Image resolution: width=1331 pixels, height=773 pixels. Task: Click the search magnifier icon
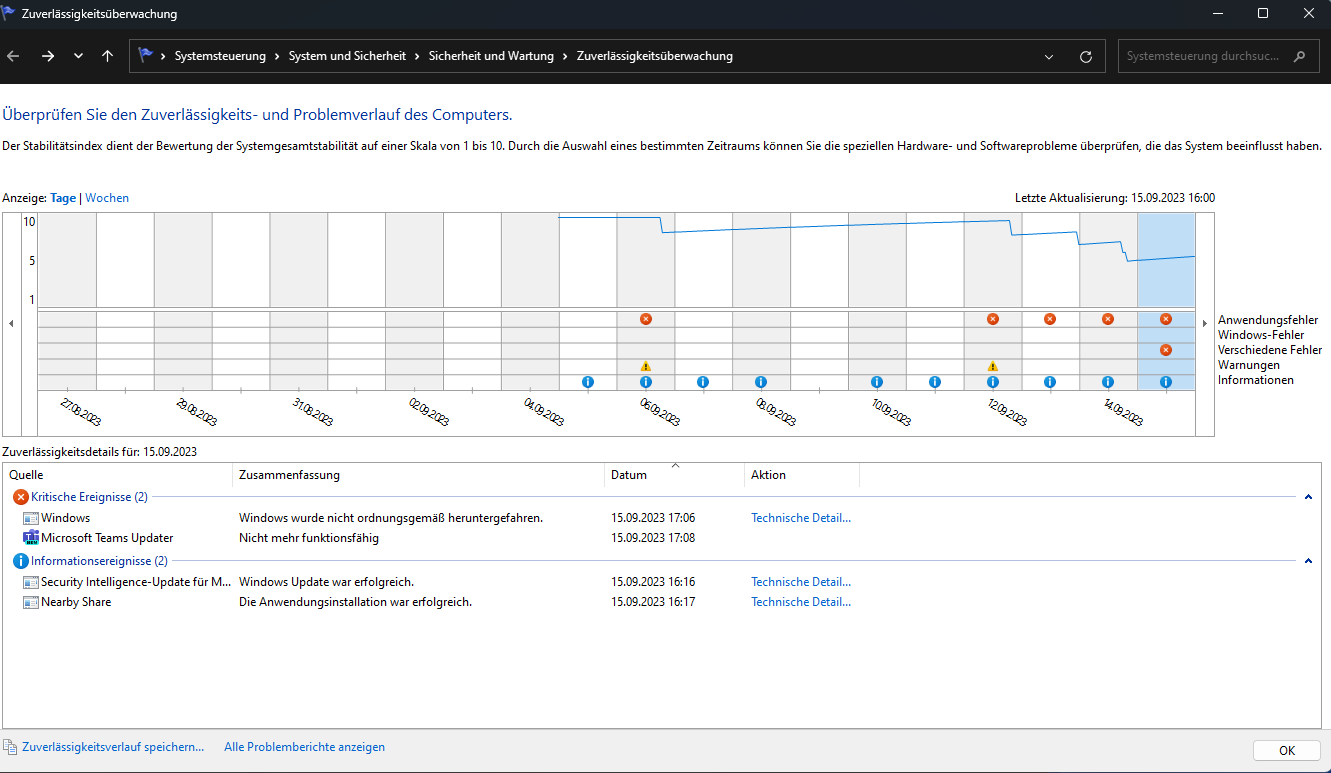coord(1299,57)
